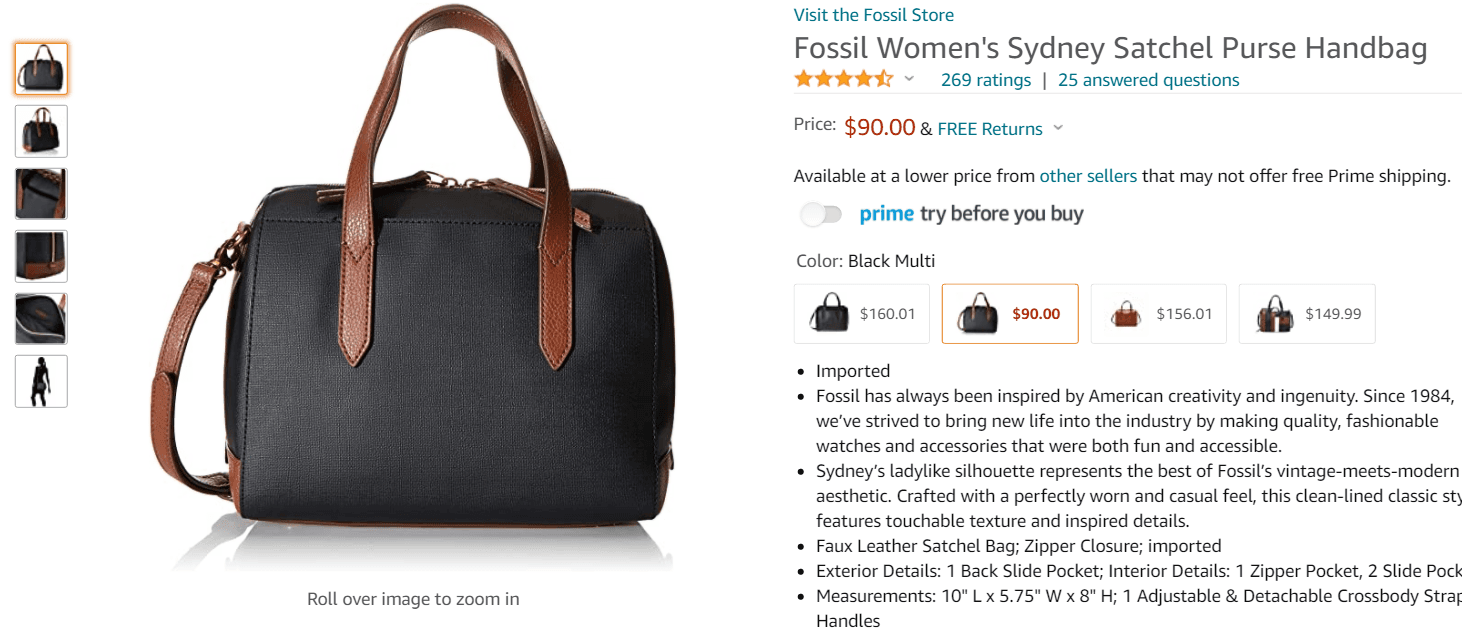1462x629 pixels.
Task: Click the other sellers link
Action: click(1088, 175)
